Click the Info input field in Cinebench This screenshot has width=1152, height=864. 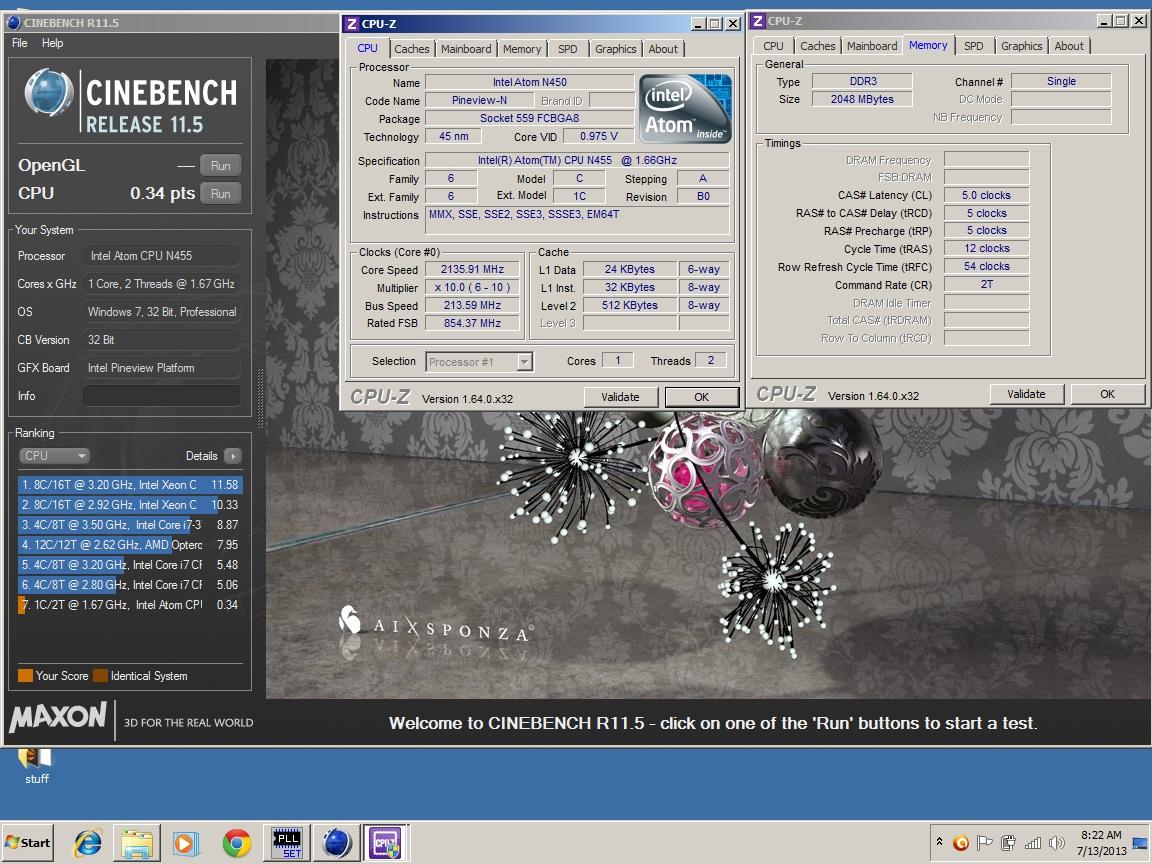162,395
